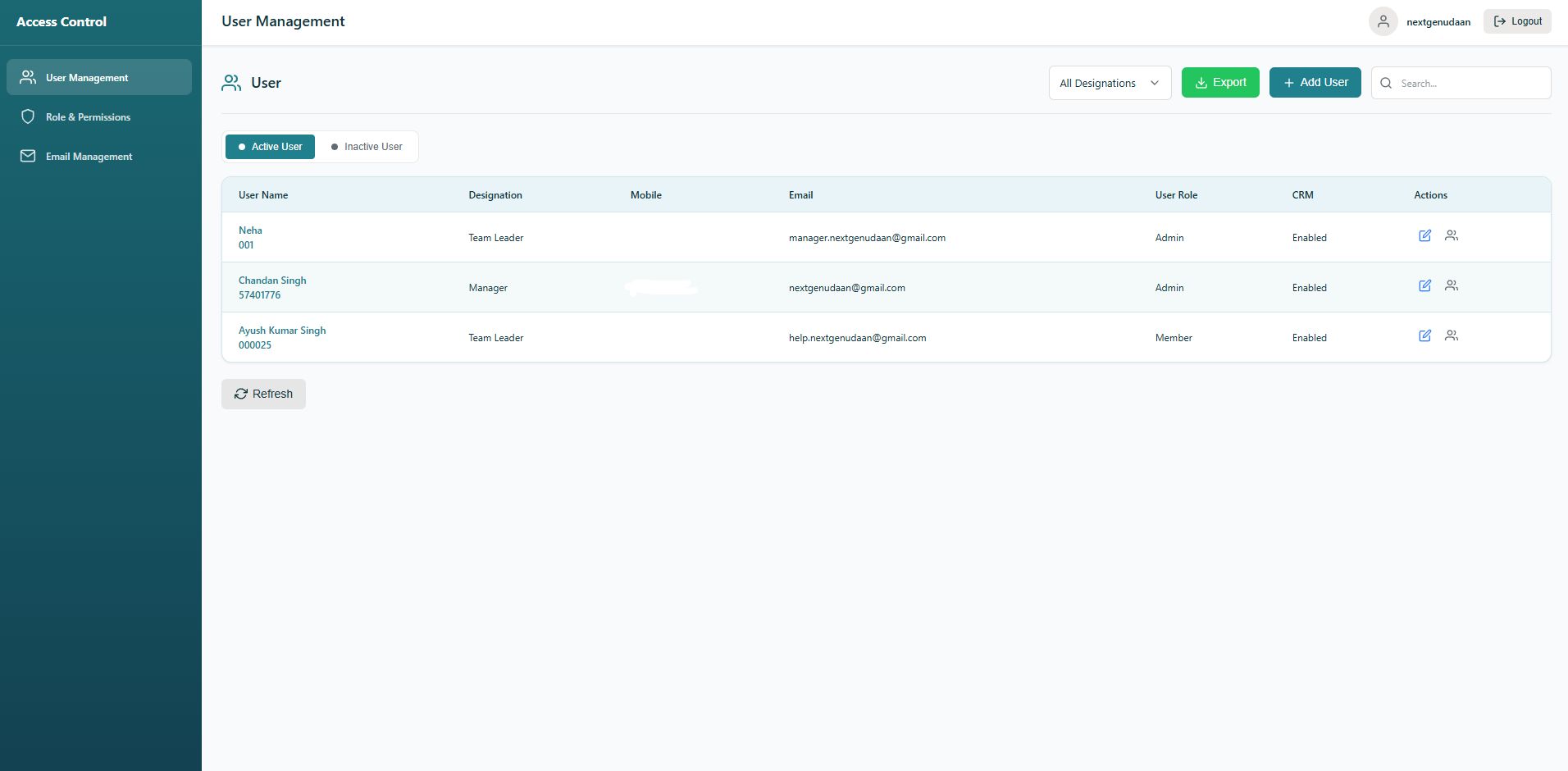Switch to the Inactive User tab
The height and width of the screenshot is (771, 1568).
tap(367, 146)
